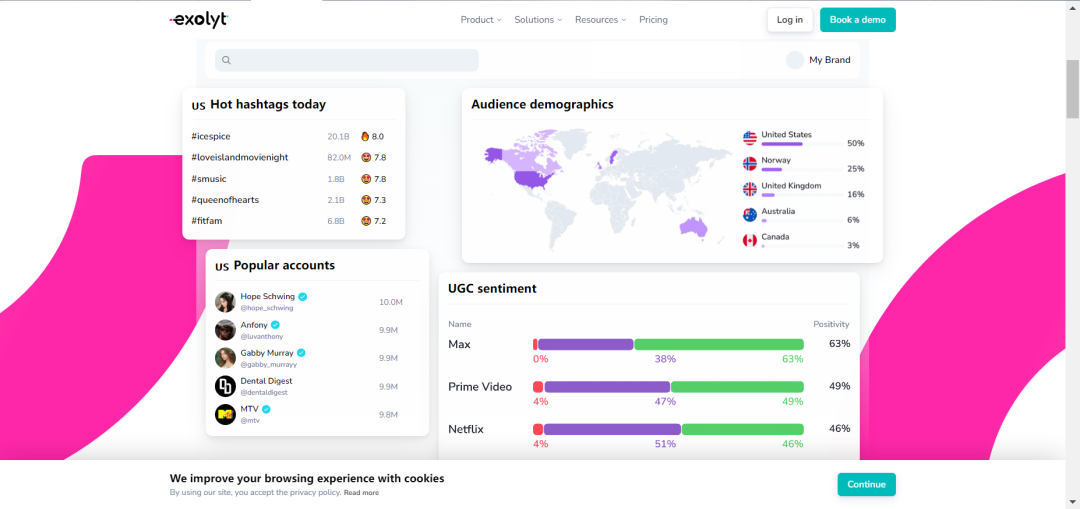Click the search magnifier icon
Screen dimensions: 1080x509
(x=227, y=60)
